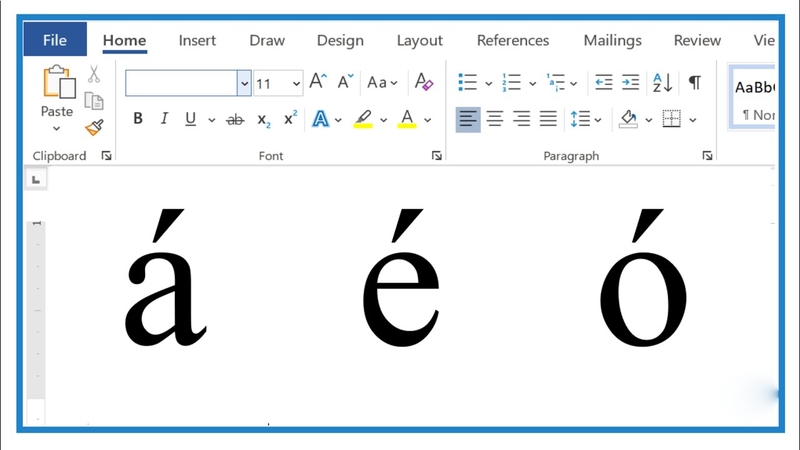Click the Cut scissors icon
This screenshot has height=450, width=800.
click(x=93, y=74)
